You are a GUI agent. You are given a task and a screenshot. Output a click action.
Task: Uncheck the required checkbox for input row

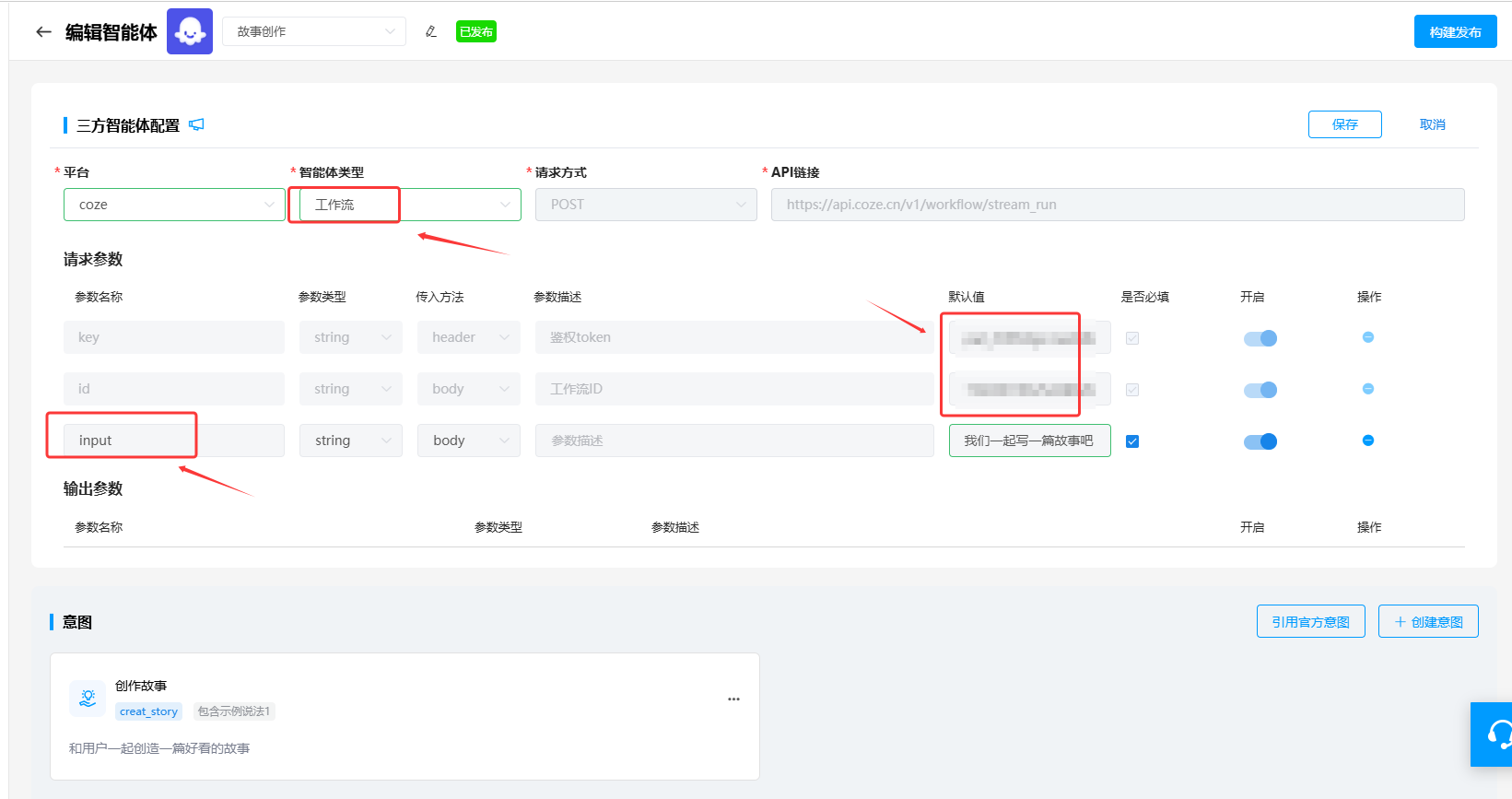[x=1132, y=441]
